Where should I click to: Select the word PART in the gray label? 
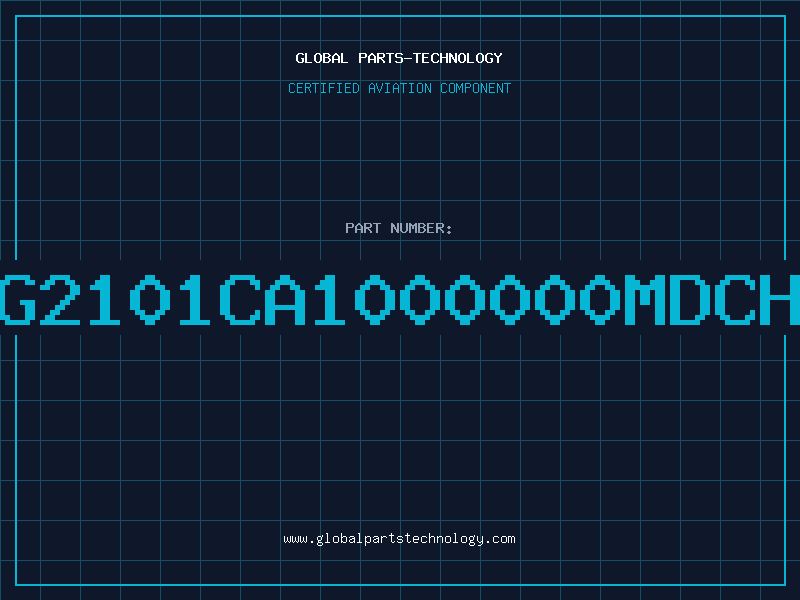tap(363, 228)
